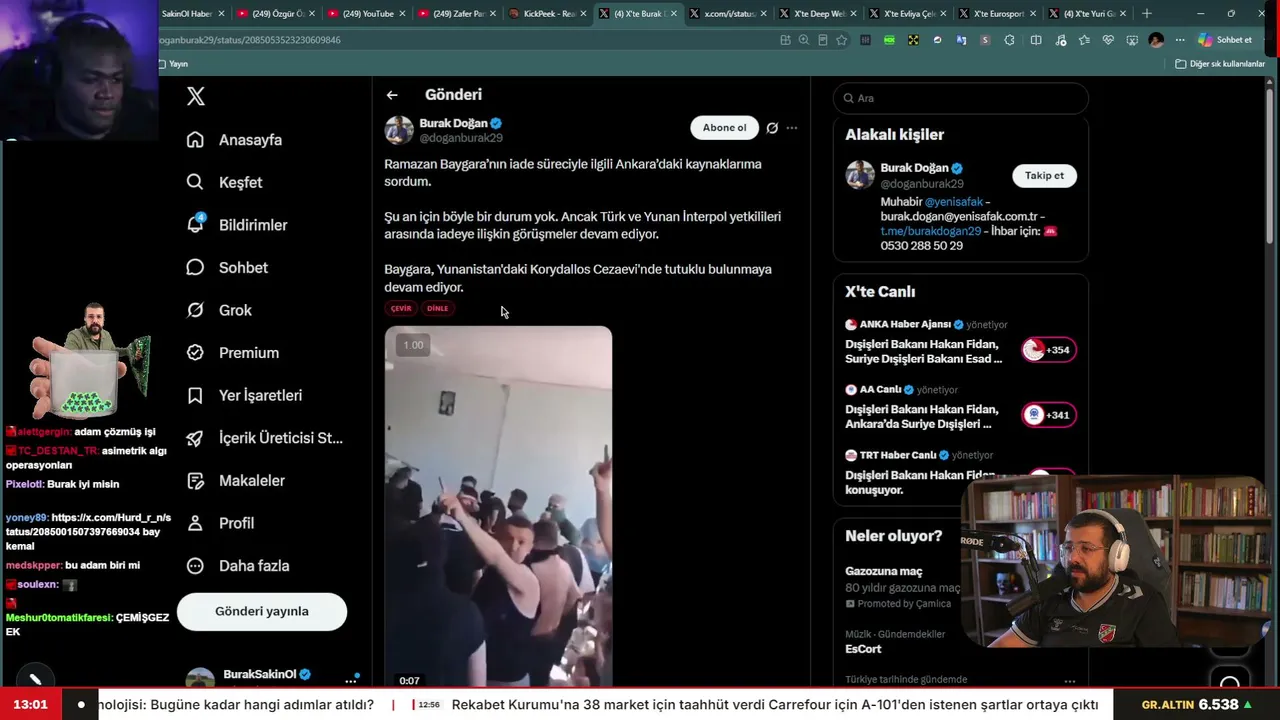Click the Abone ol subscribe button
The width and height of the screenshot is (1280, 720).
(x=724, y=128)
